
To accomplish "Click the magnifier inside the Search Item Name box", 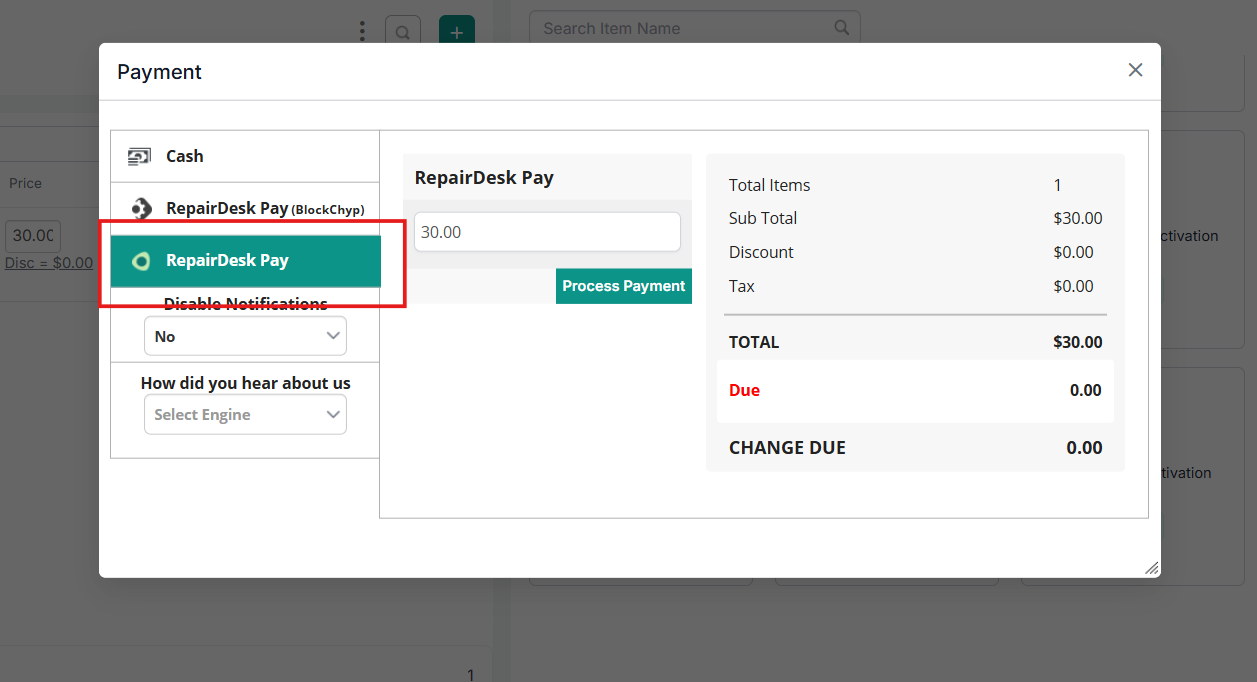I will [840, 27].
